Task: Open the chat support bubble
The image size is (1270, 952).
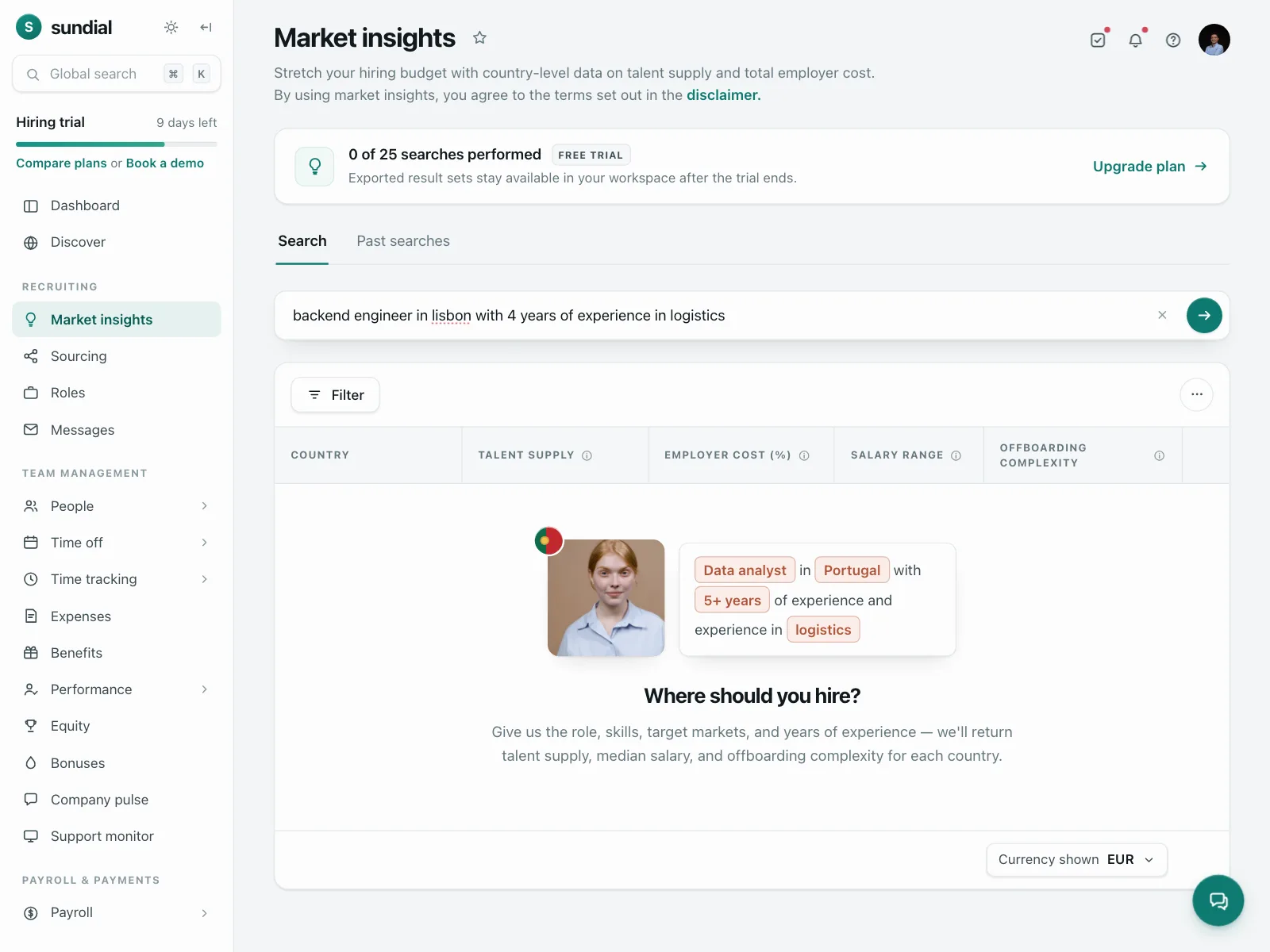Action: click(1218, 900)
